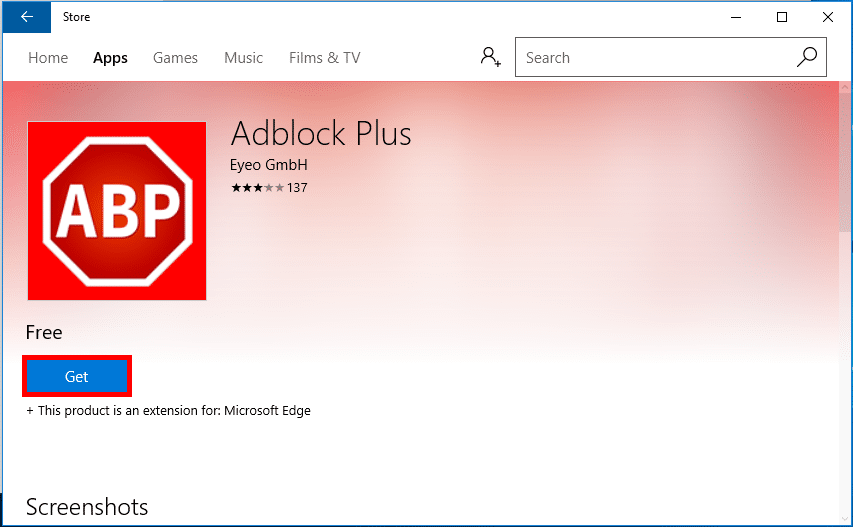The height and width of the screenshot is (527, 853).
Task: Minimize the Store window
Action: click(x=736, y=17)
